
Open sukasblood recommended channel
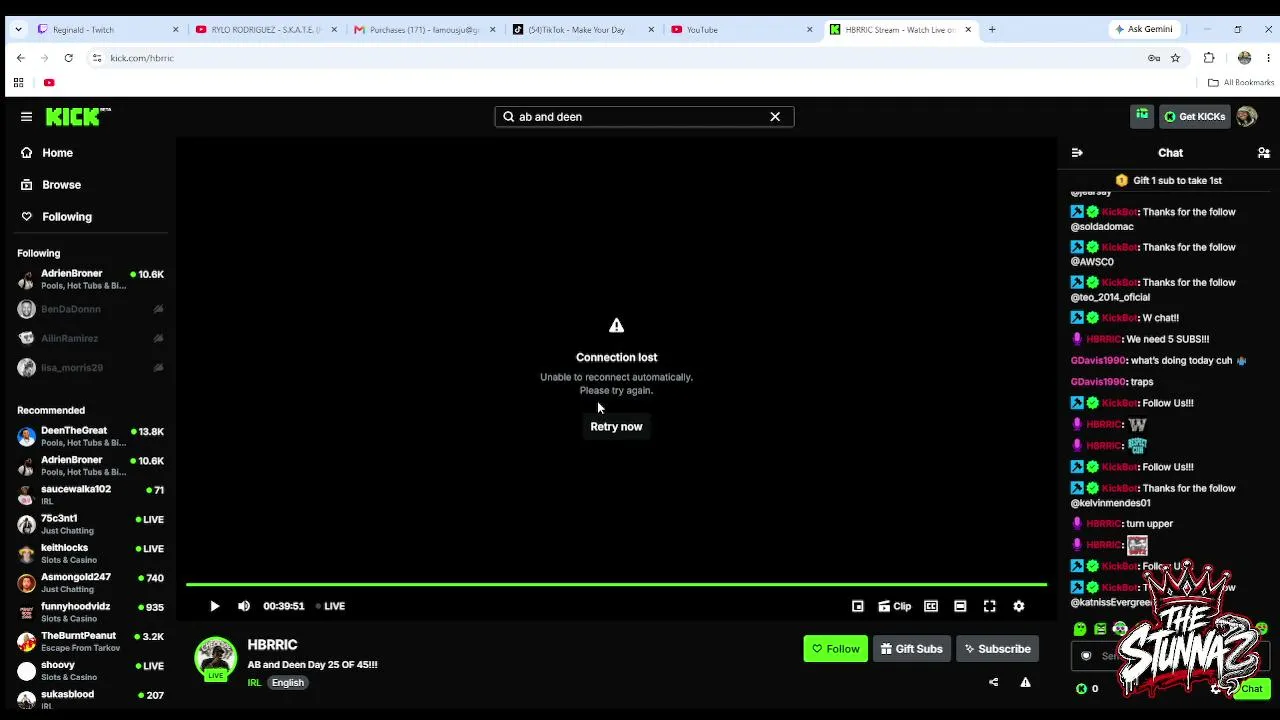pos(90,698)
